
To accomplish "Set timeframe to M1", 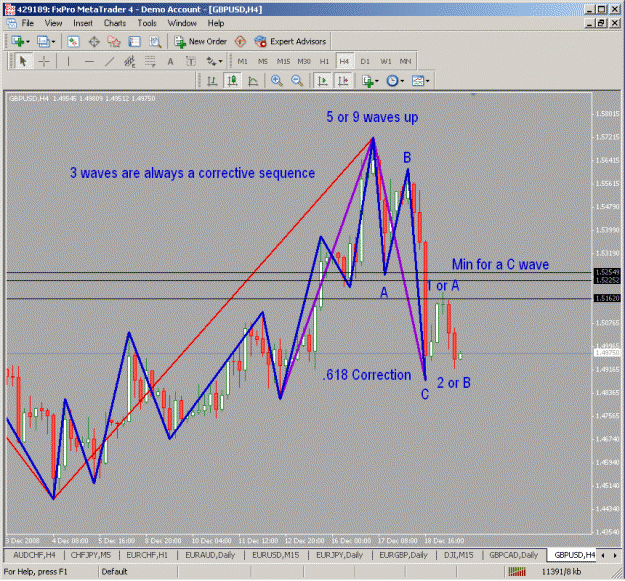I will coord(242,61).
